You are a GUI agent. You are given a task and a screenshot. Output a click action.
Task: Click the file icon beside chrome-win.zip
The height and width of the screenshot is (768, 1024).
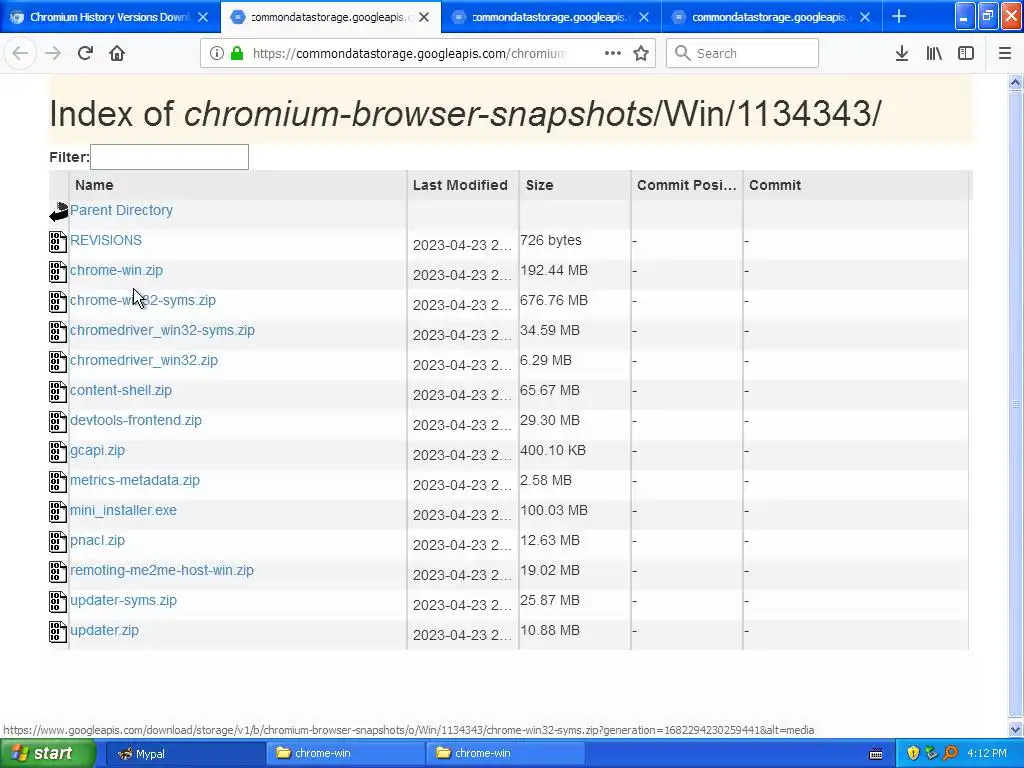pos(58,272)
